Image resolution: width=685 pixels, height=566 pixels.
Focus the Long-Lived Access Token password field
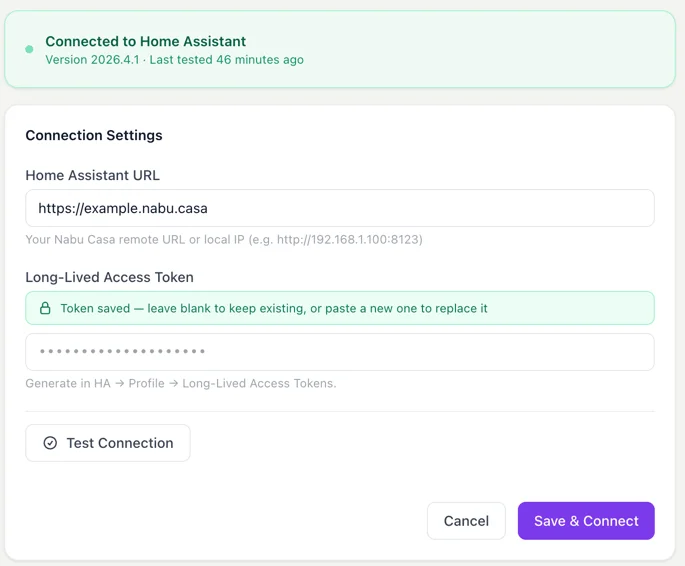pos(340,352)
